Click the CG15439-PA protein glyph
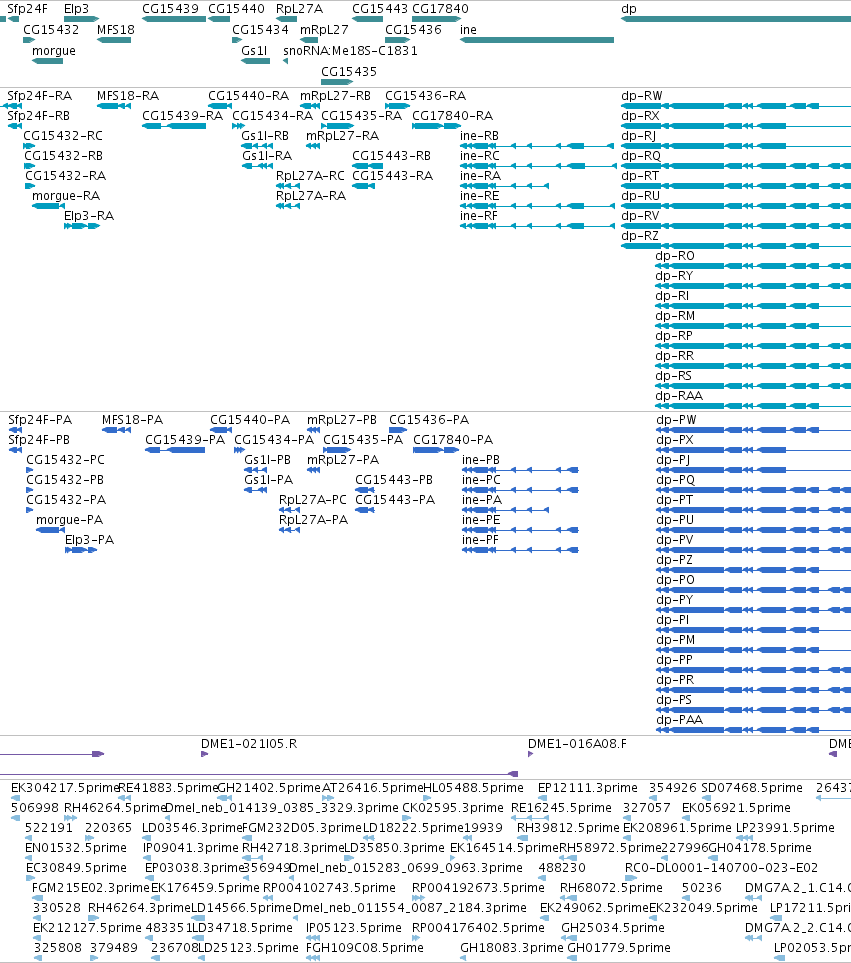The width and height of the screenshot is (851, 963). pyautogui.click(x=175, y=450)
